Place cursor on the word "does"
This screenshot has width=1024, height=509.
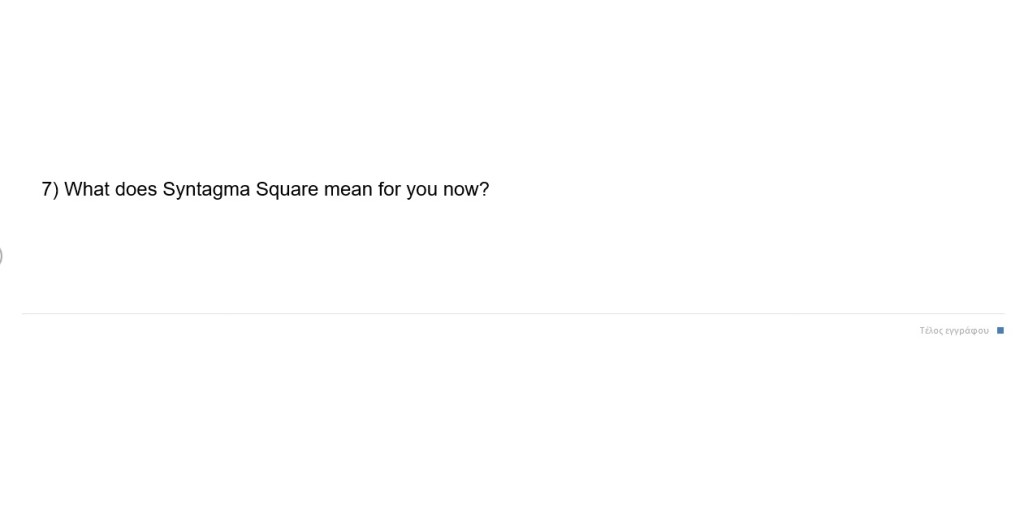coord(136,189)
